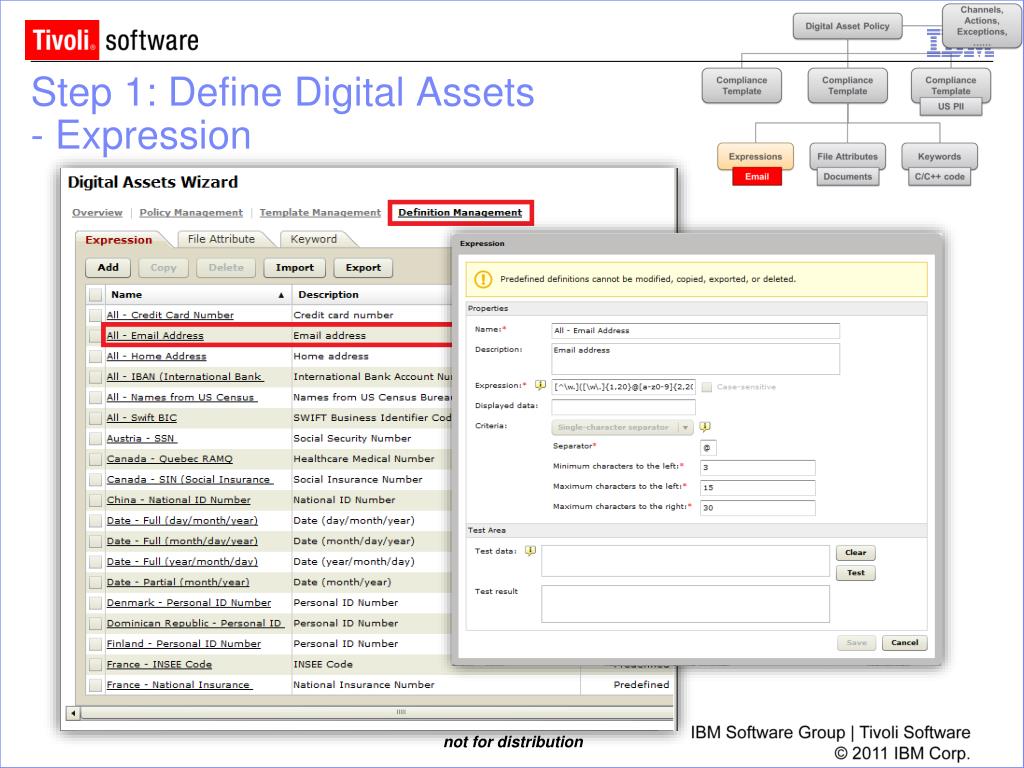Screen dimensions: 1024x768
Task: Open the All - IBAN definition link
Action: (185, 377)
